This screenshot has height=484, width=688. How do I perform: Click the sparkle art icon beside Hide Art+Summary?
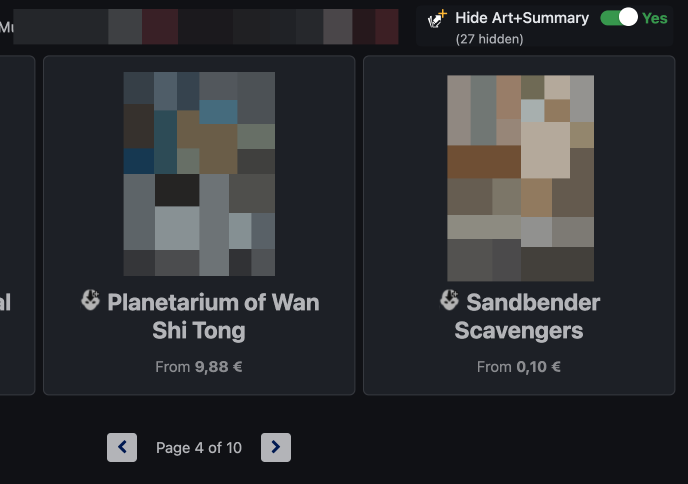(x=437, y=19)
